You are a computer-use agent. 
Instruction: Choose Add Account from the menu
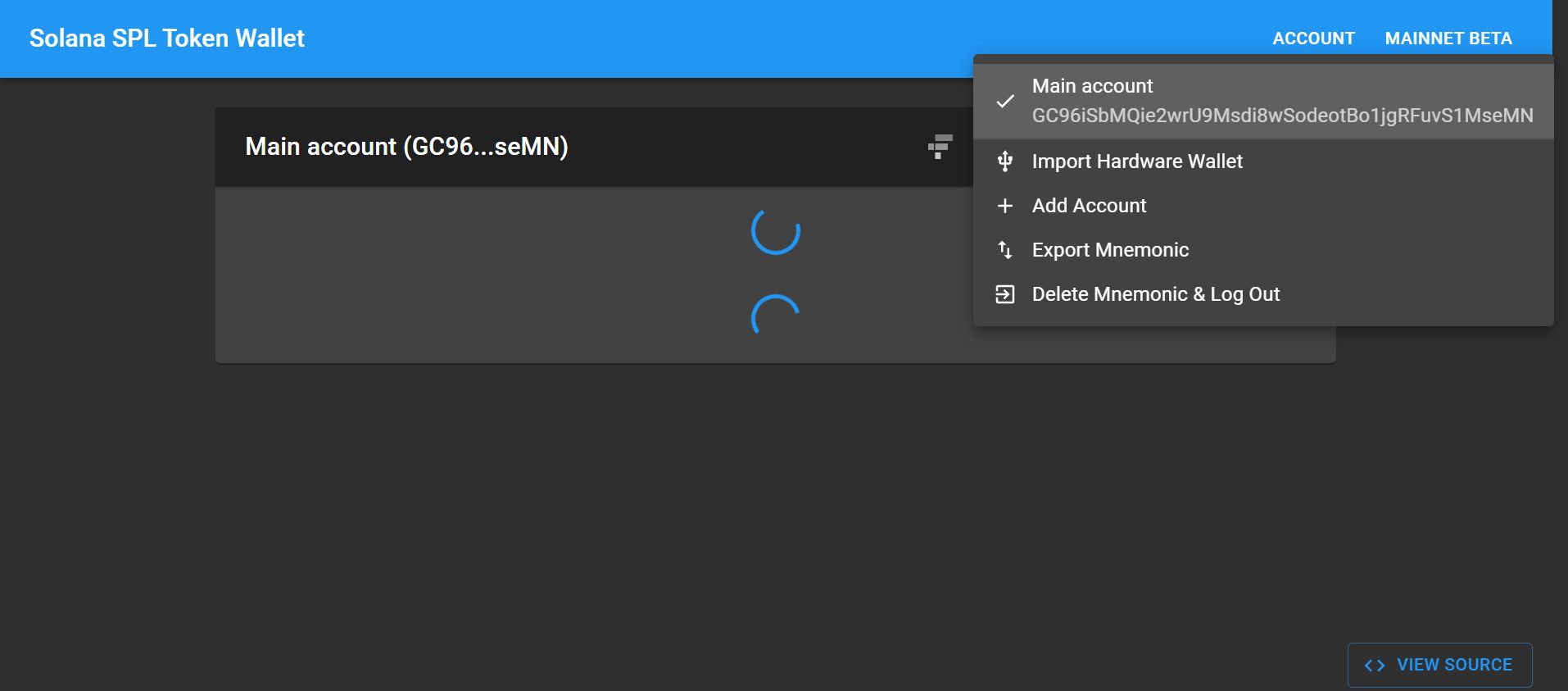[1263, 206]
